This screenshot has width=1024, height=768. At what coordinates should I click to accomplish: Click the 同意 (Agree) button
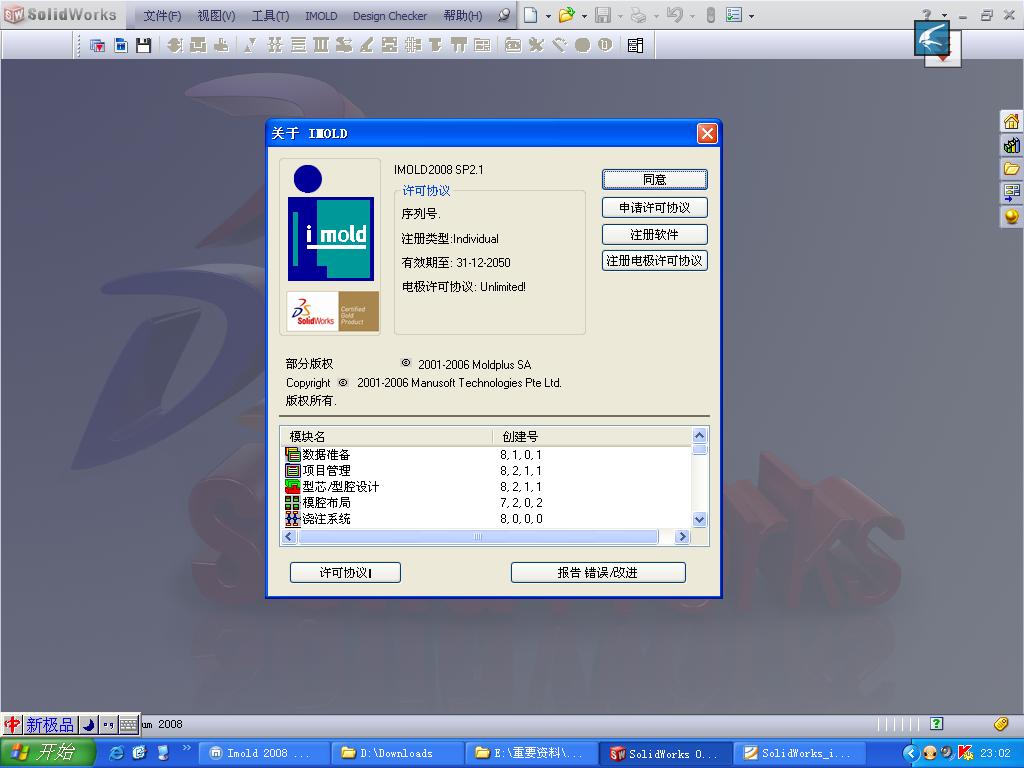click(x=654, y=180)
